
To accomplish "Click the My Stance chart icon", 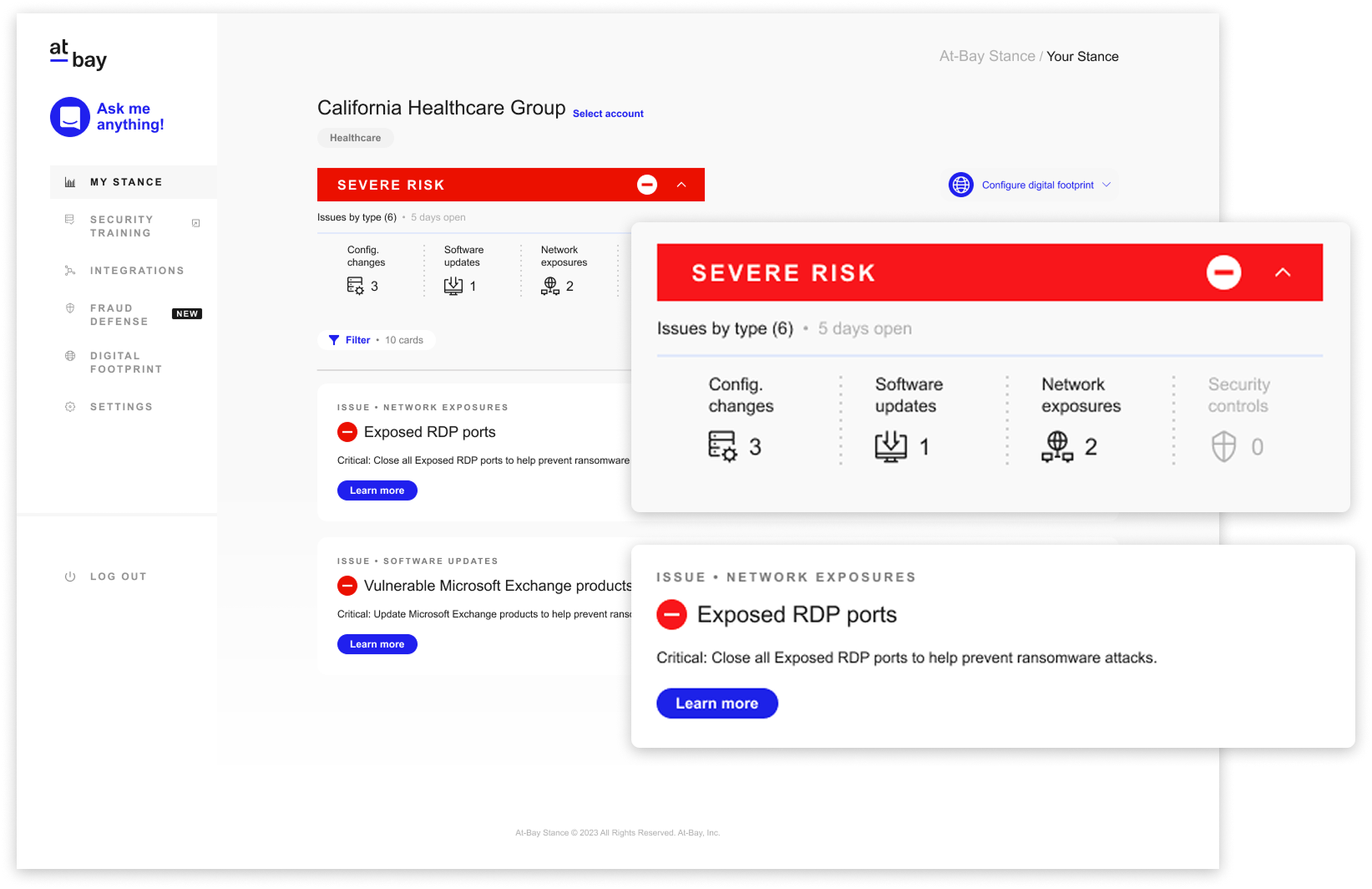I will (x=70, y=182).
